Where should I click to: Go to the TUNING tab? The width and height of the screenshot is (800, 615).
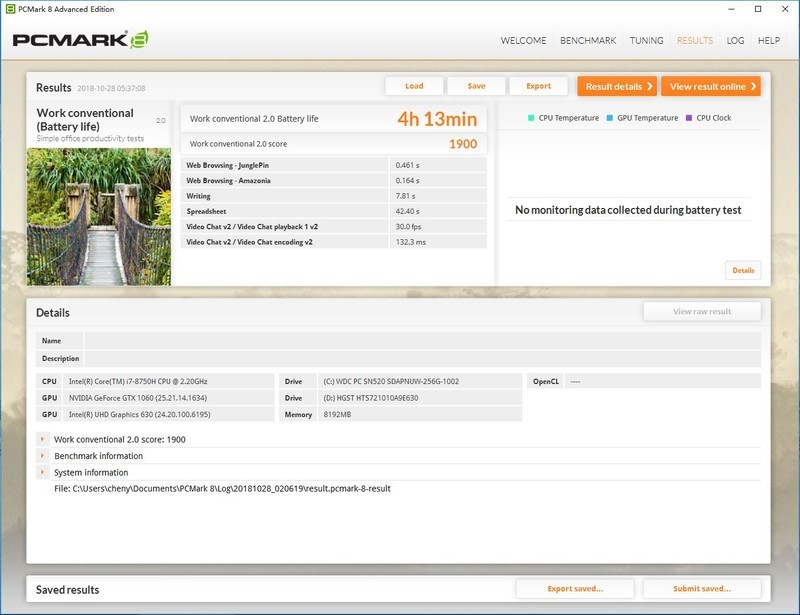point(646,41)
